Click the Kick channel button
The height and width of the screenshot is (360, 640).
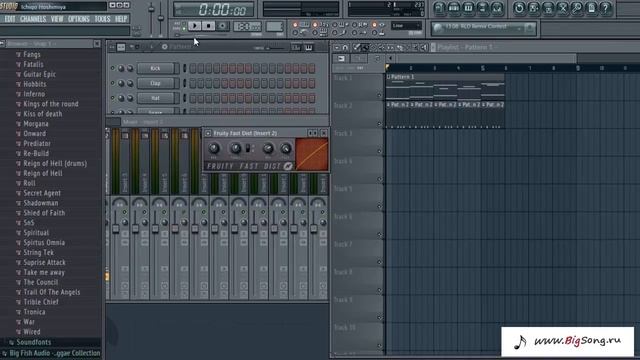tap(156, 68)
